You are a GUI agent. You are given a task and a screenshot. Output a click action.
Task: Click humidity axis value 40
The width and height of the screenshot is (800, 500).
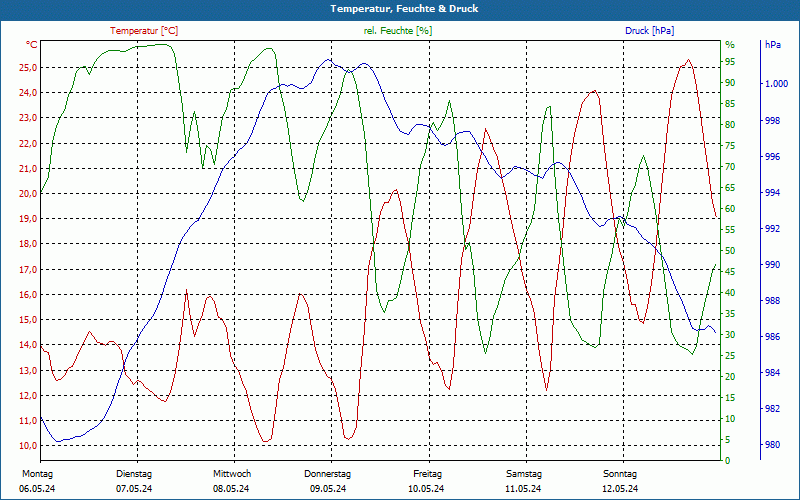730,293
